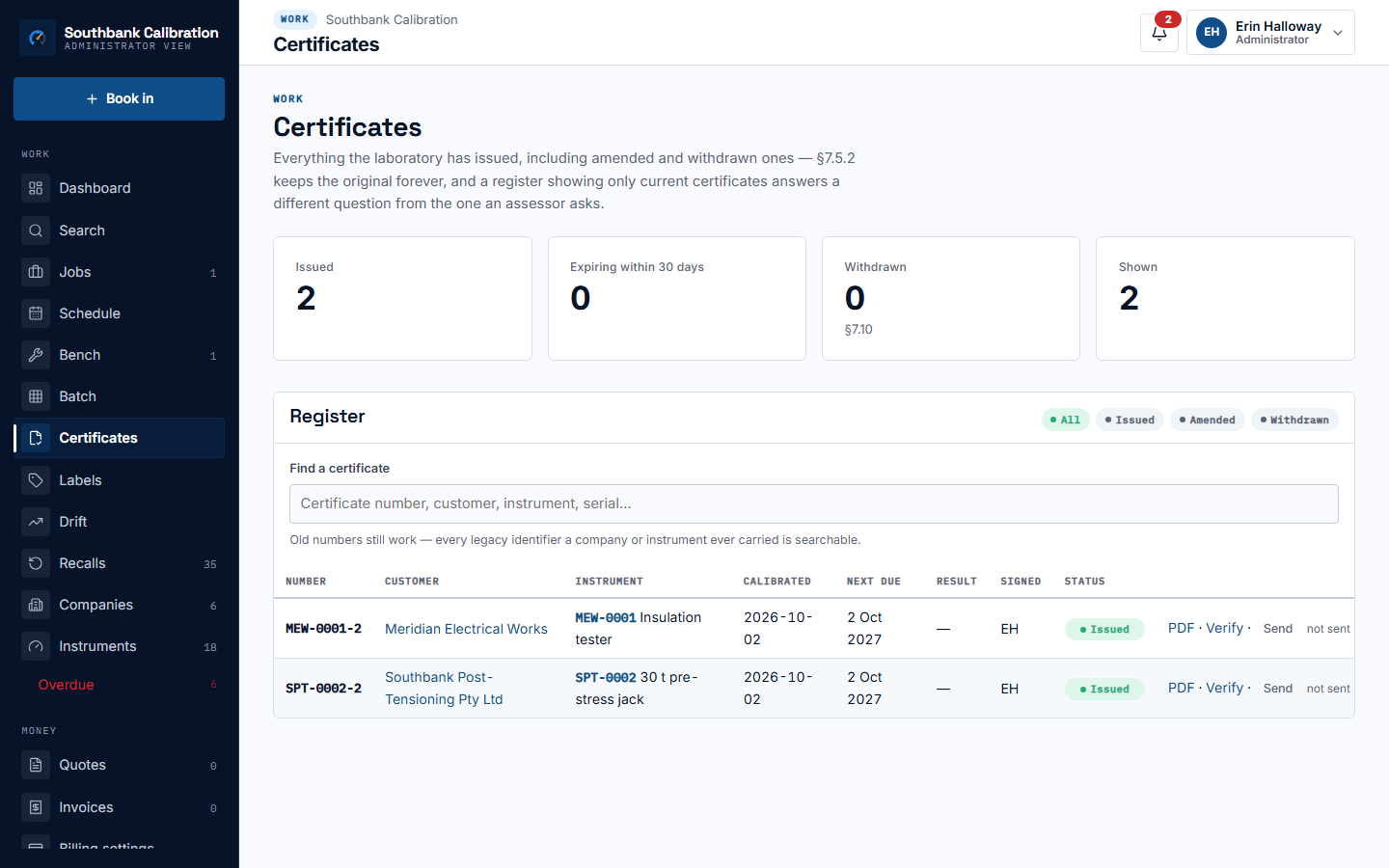
Task: Click the Withdrawn summary card
Action: tap(951, 299)
